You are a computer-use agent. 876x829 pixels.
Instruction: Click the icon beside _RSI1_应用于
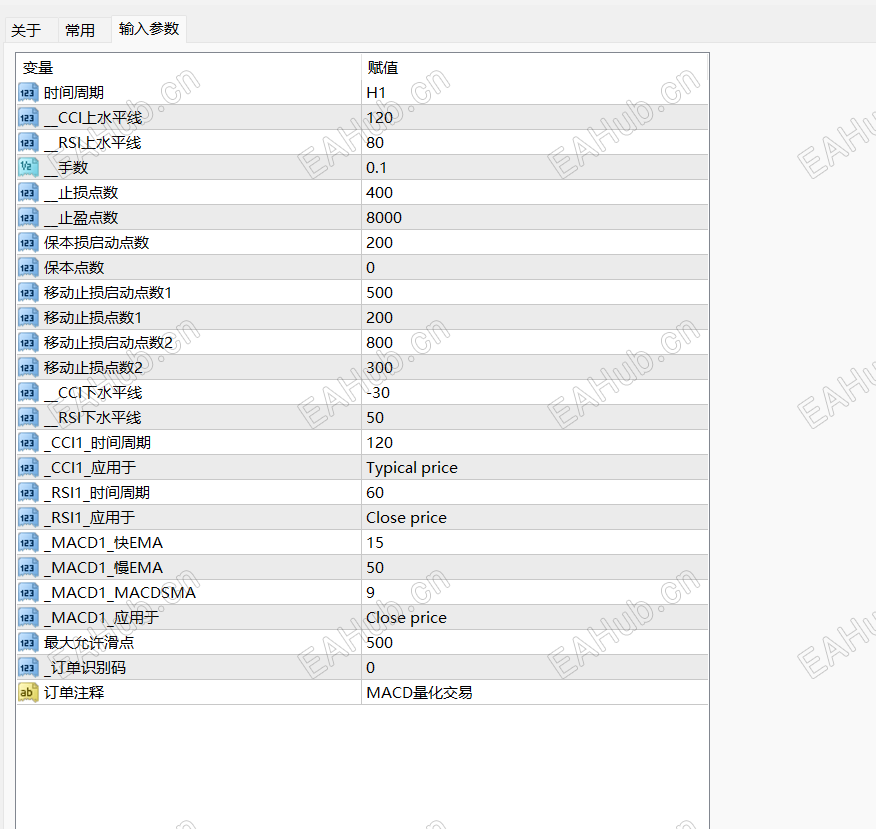(28, 518)
